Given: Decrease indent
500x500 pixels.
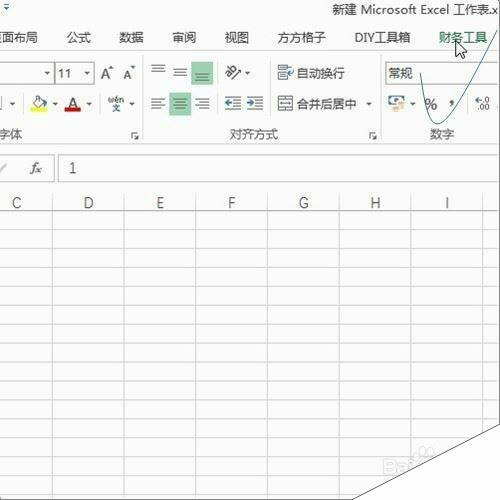Looking at the screenshot, I should click(233, 103).
